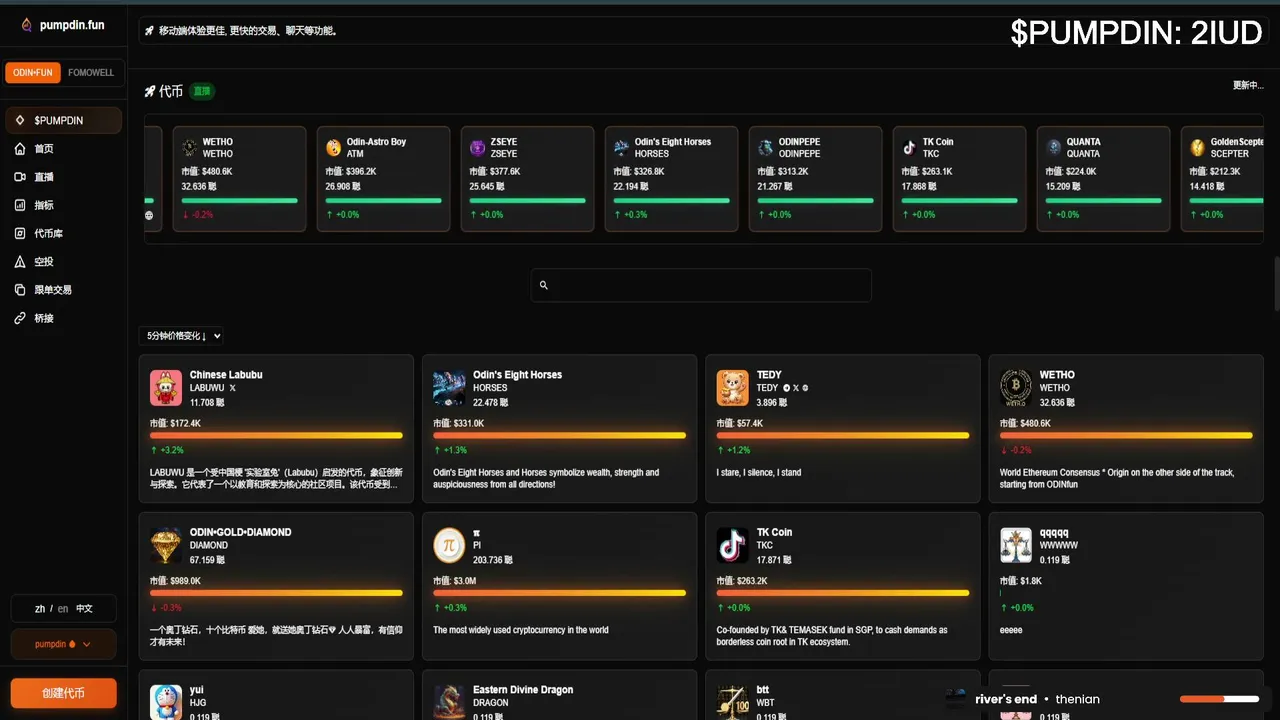Image resolution: width=1280 pixels, height=720 pixels.
Task: Click the grid Odin's Eight Horses image
Action: coord(450,388)
